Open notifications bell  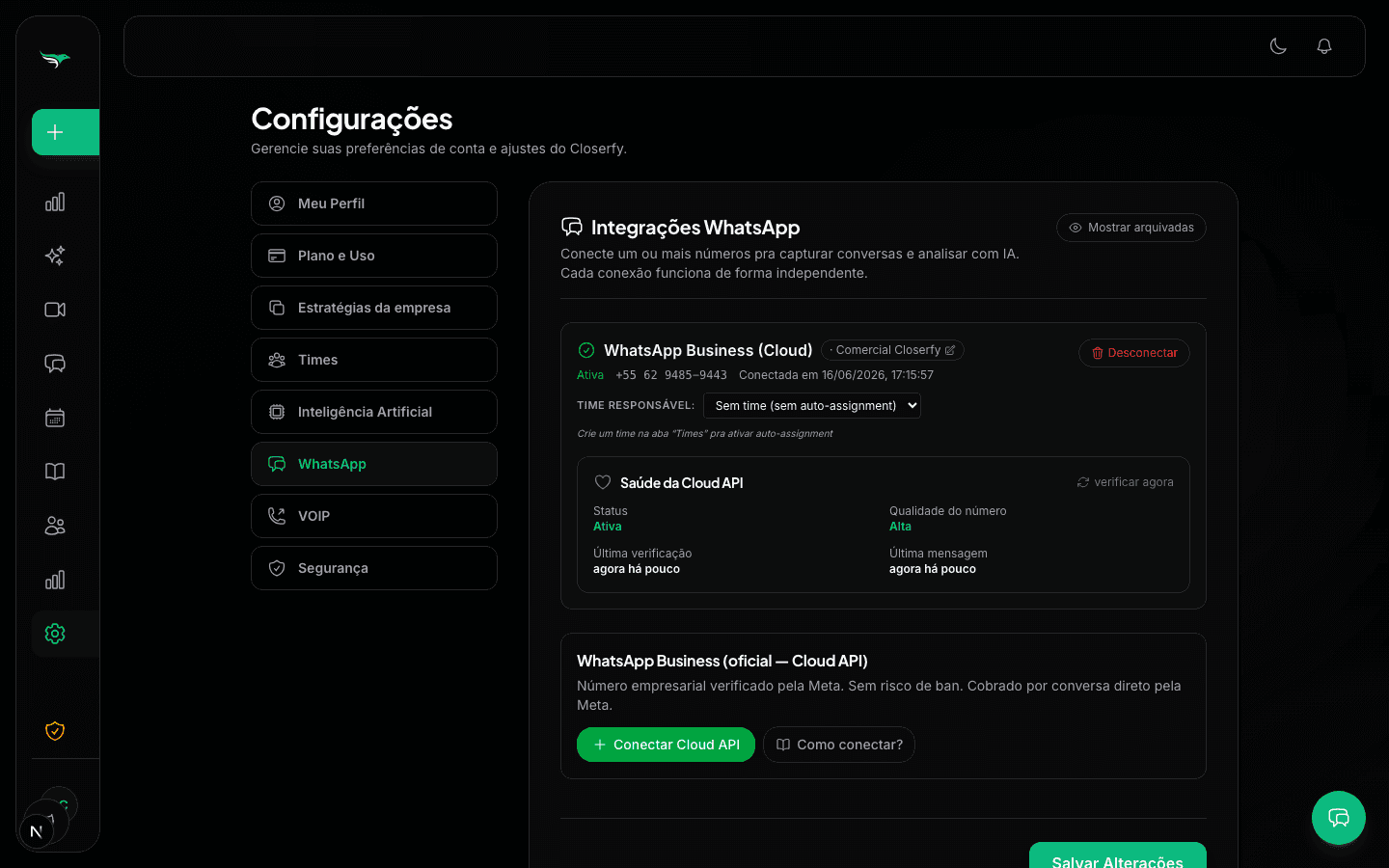[x=1324, y=46]
